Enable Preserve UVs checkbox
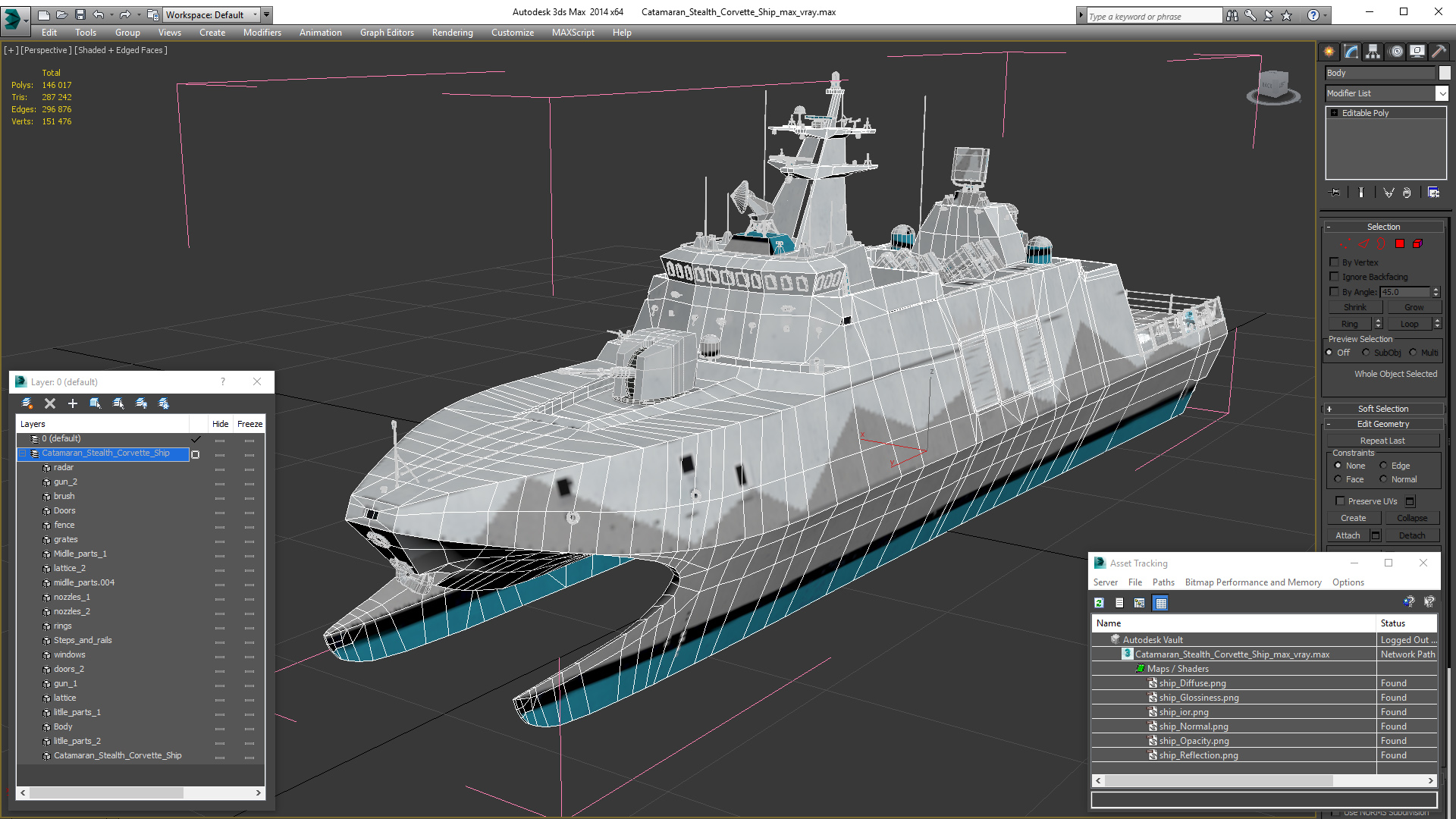This screenshot has width=1456, height=819. 1340,501
